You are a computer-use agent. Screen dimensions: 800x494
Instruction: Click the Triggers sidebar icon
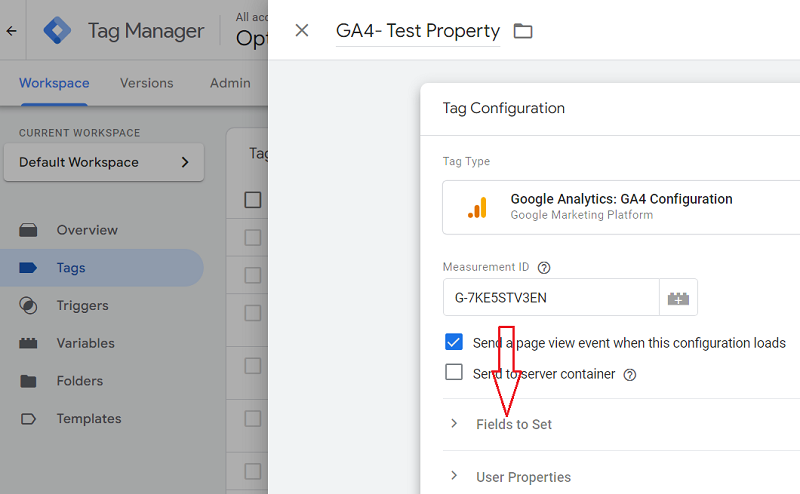pos(28,306)
